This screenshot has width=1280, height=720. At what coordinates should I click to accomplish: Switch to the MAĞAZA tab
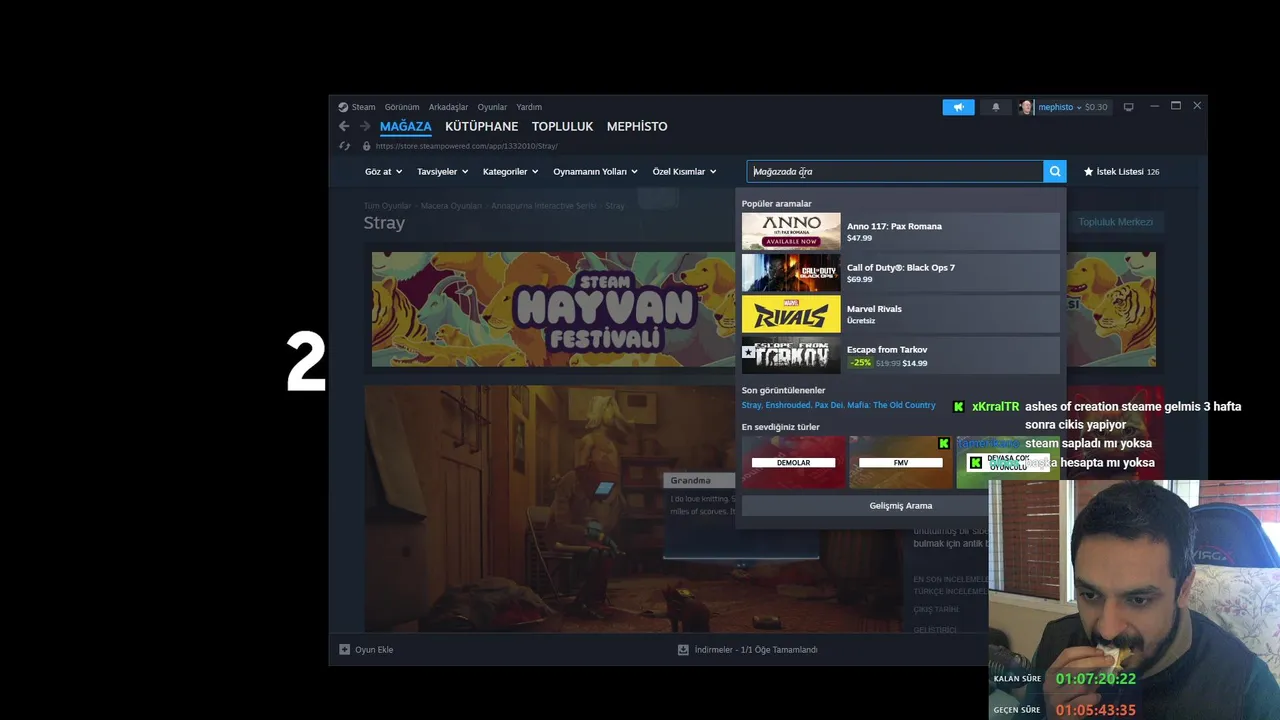pyautogui.click(x=405, y=126)
